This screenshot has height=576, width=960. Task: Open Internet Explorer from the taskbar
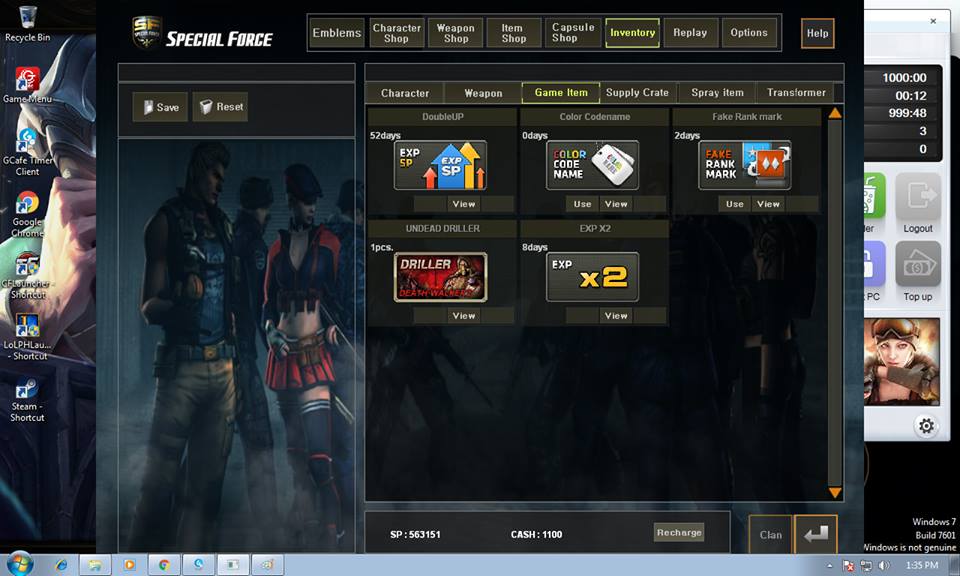(x=61, y=565)
